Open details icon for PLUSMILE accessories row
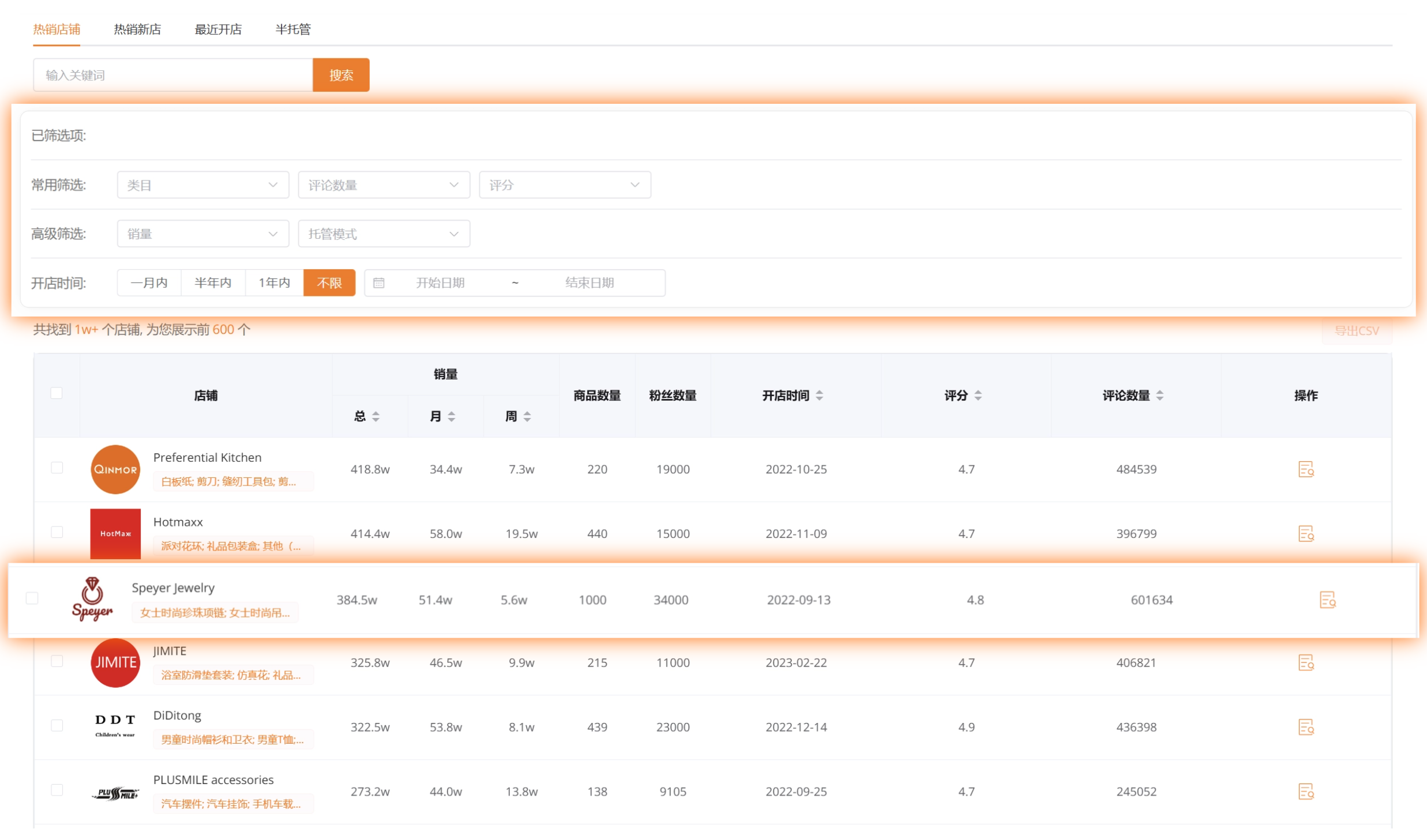This screenshot has width=1427, height=840. (1306, 792)
